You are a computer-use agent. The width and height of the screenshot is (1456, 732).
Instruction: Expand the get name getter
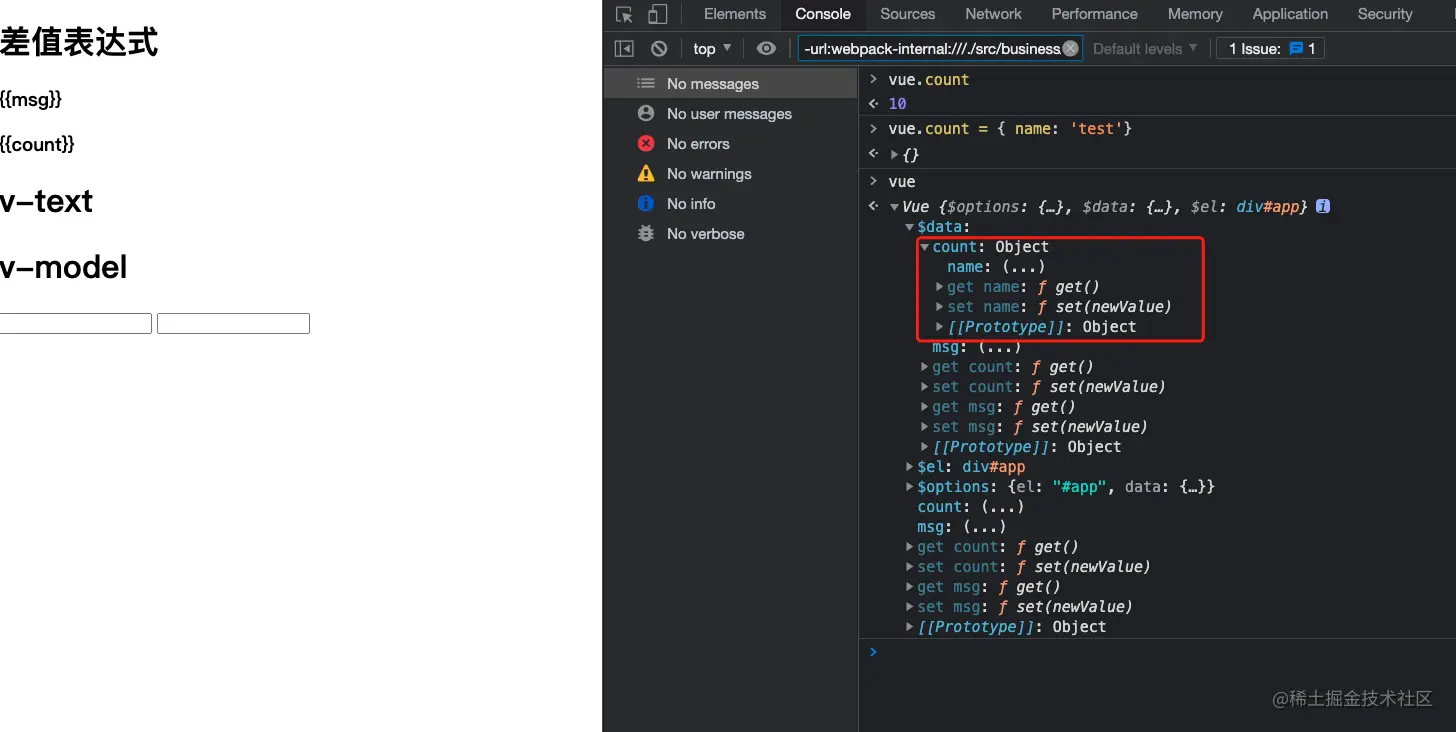[x=940, y=287]
